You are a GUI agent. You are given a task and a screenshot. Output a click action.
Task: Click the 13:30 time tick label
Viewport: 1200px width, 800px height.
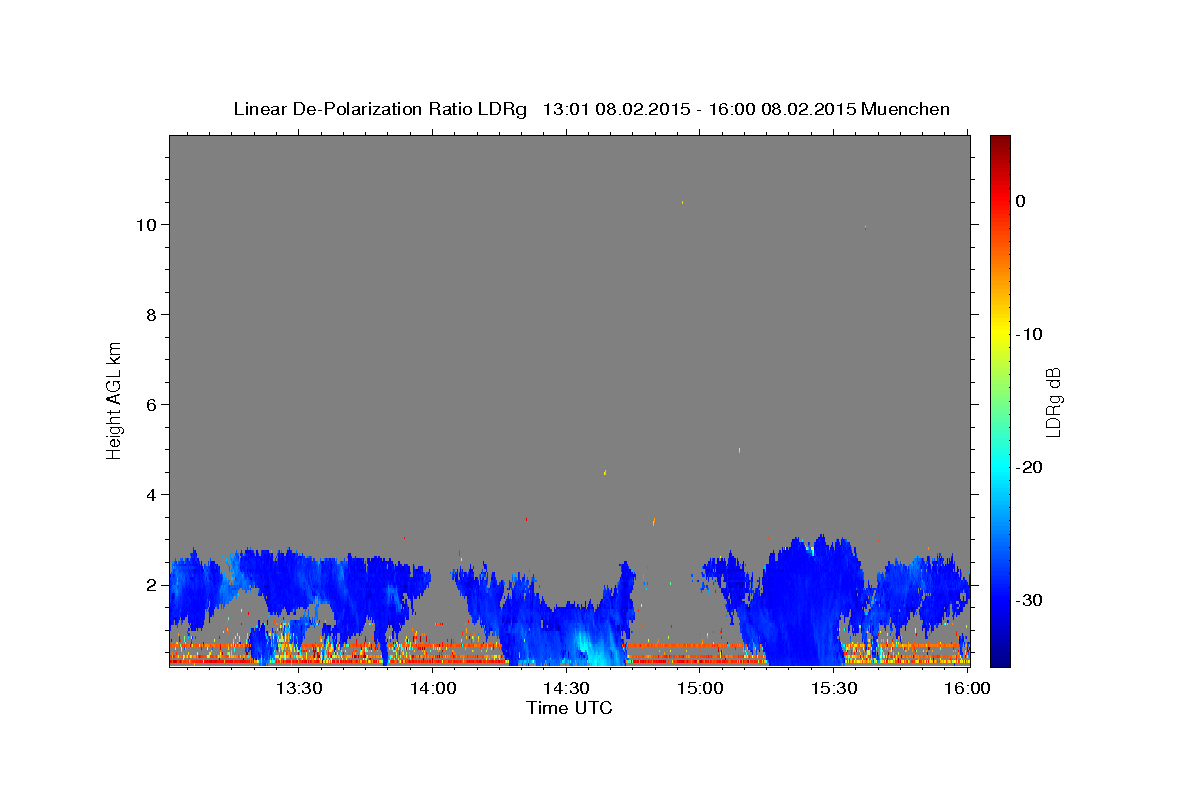pyautogui.click(x=299, y=688)
